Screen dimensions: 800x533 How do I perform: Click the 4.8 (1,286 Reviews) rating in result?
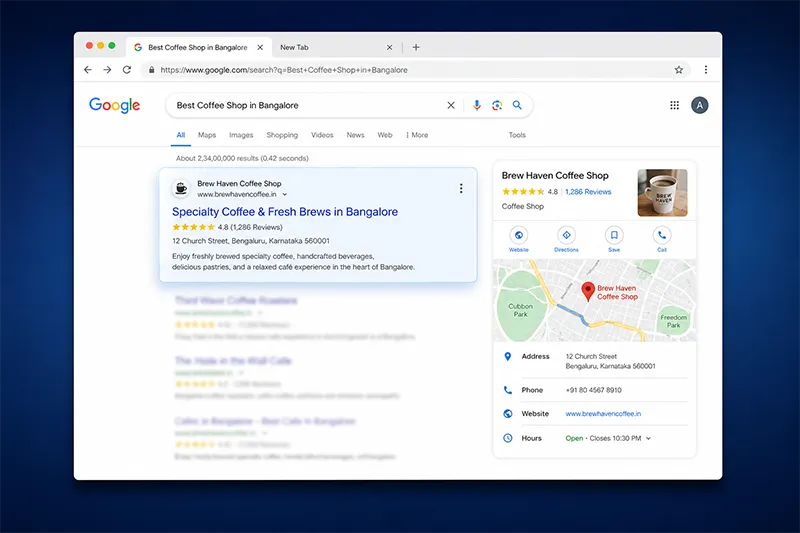click(x=227, y=227)
